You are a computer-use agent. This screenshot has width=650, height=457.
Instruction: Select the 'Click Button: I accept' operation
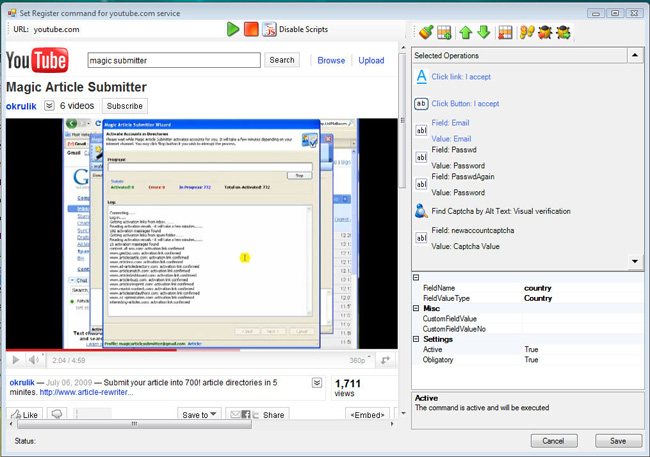pyautogui.click(x=465, y=104)
